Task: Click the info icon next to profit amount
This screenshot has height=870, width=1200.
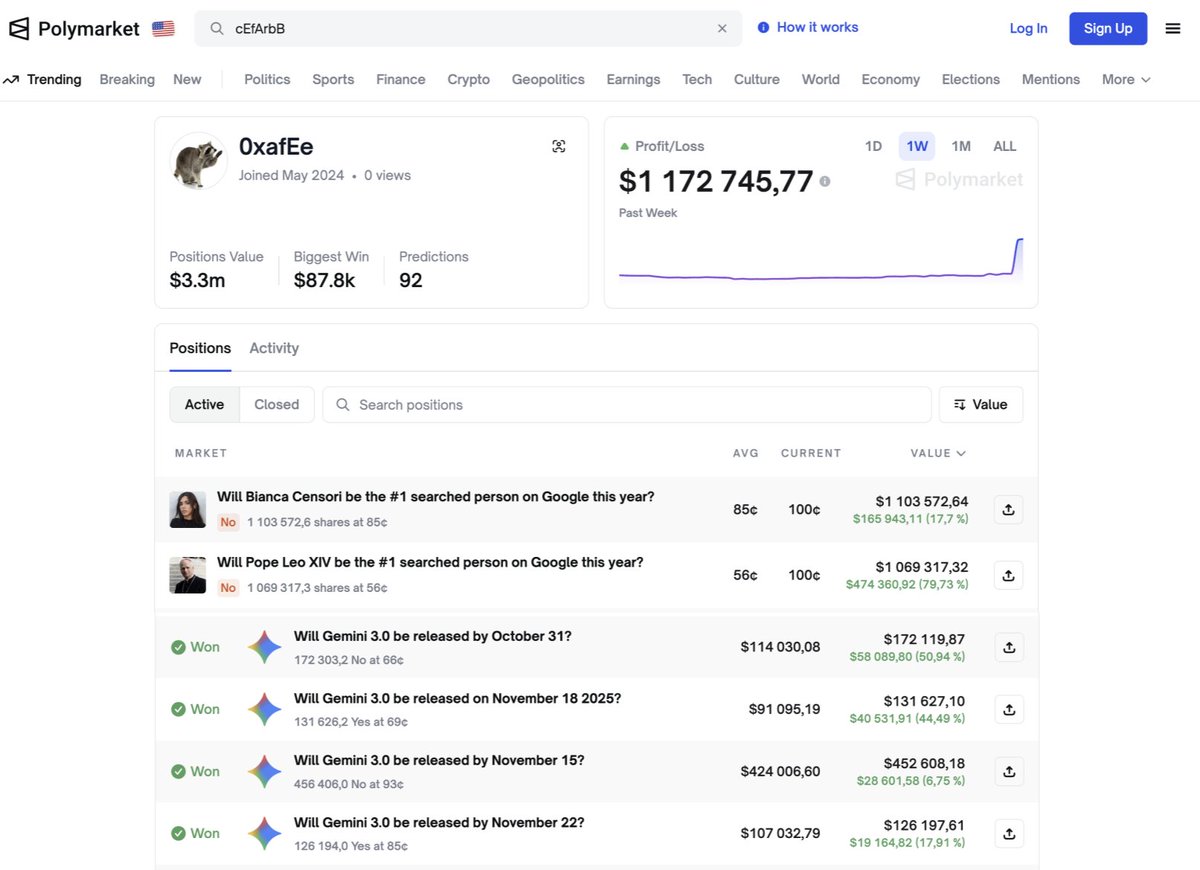Action: [825, 182]
